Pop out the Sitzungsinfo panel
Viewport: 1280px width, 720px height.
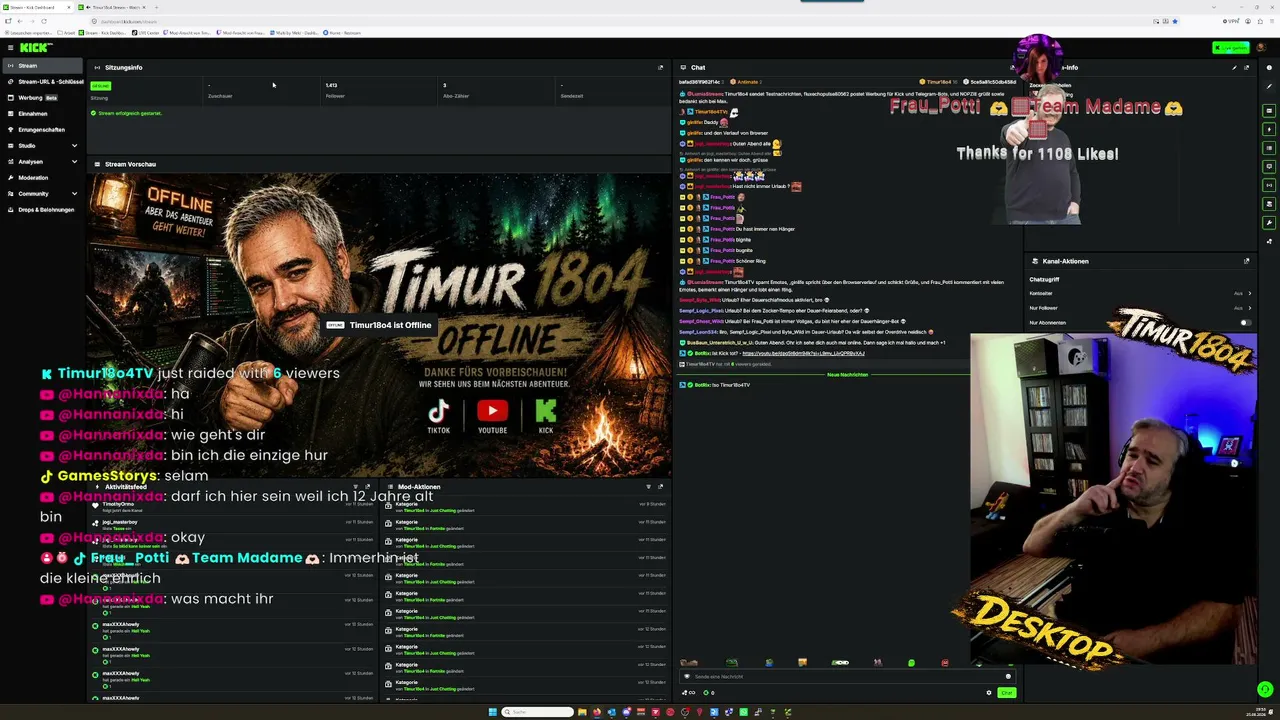click(x=660, y=68)
